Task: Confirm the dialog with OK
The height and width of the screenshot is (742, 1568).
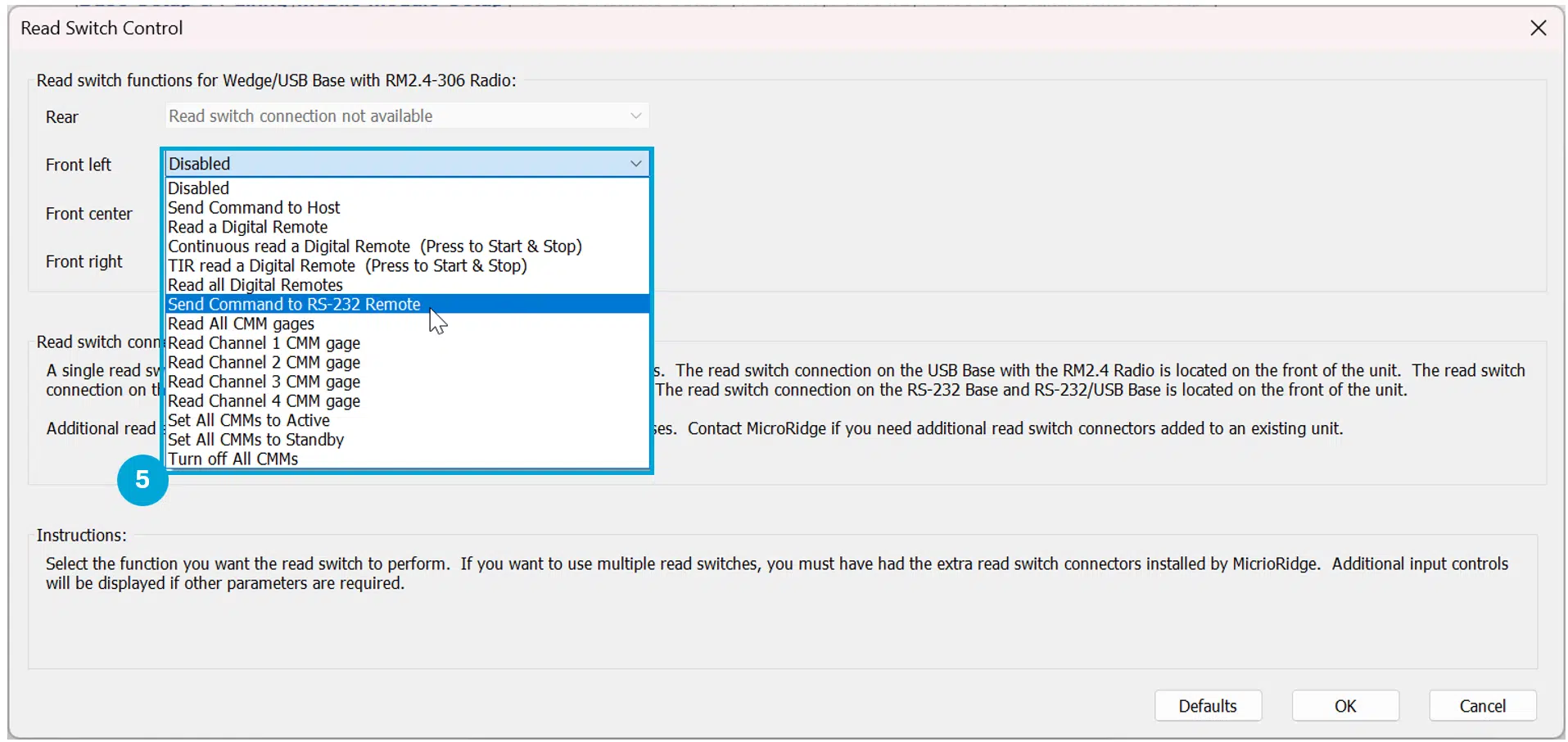Action: (1345, 706)
